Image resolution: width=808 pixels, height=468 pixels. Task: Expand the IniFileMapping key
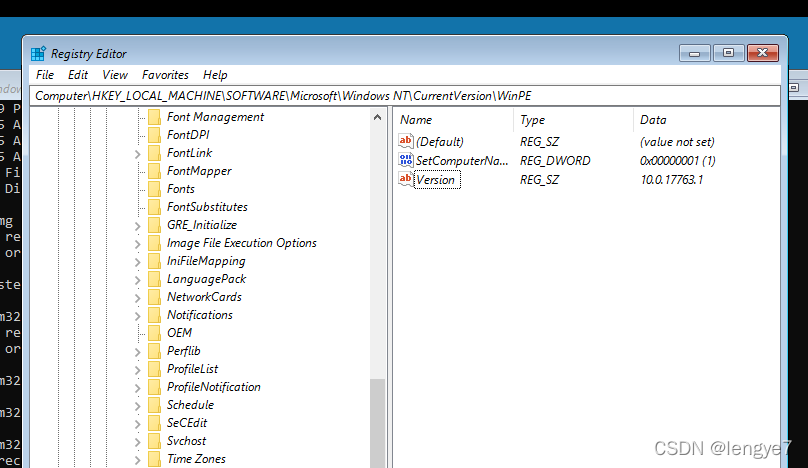(138, 262)
